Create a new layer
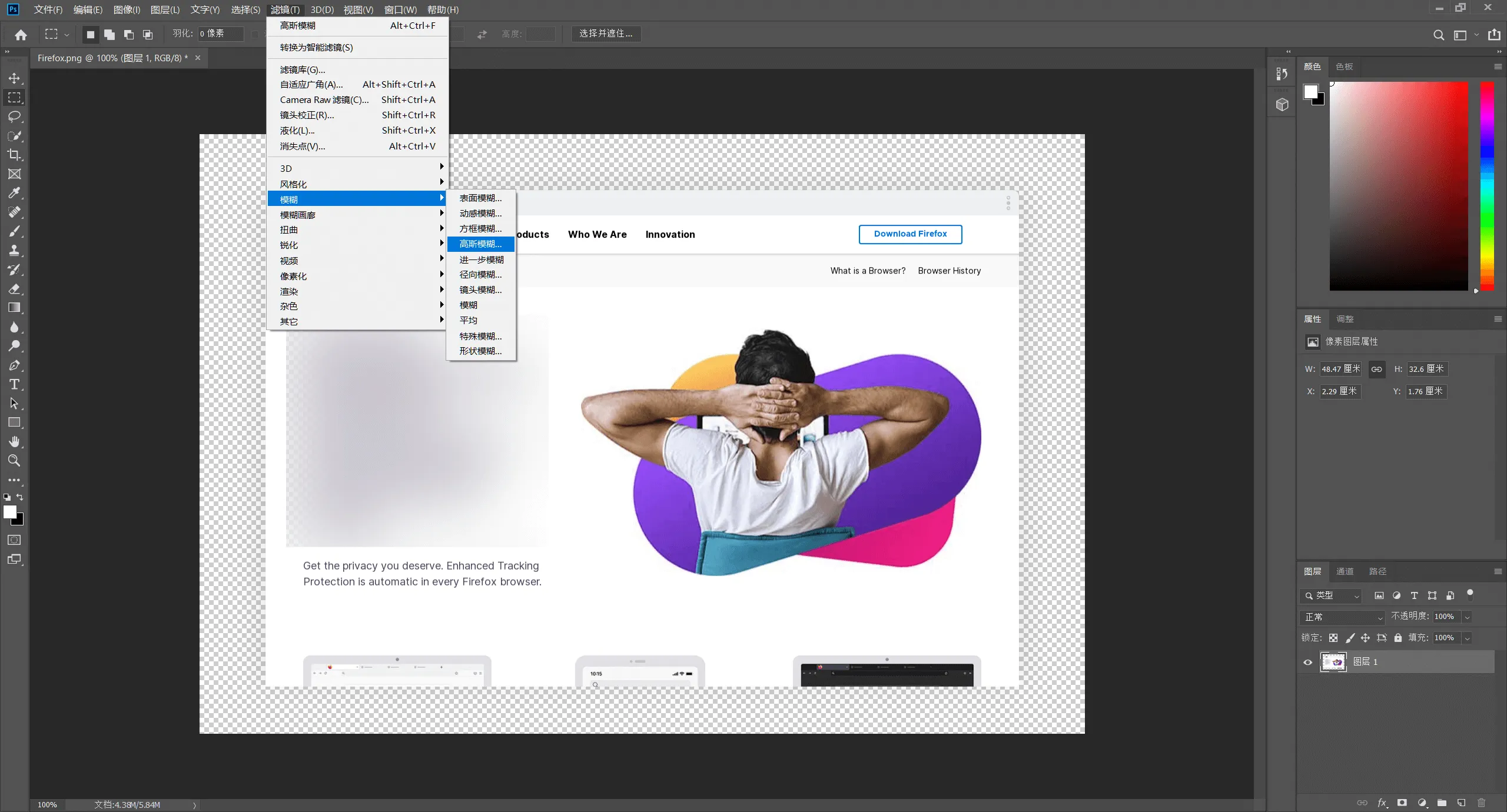1507x812 pixels. [x=1460, y=803]
